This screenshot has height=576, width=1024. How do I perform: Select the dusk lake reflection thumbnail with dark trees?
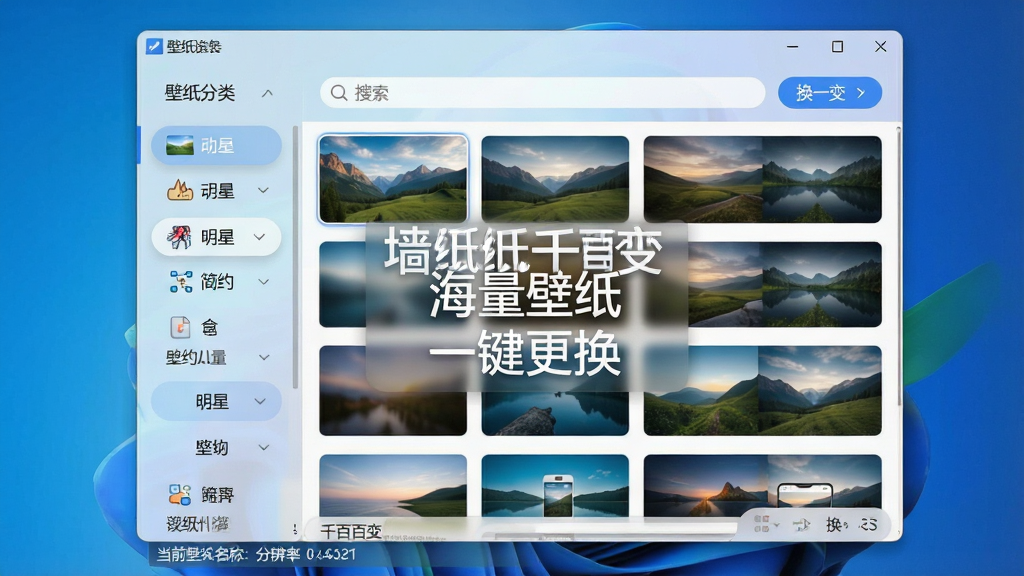point(393,391)
